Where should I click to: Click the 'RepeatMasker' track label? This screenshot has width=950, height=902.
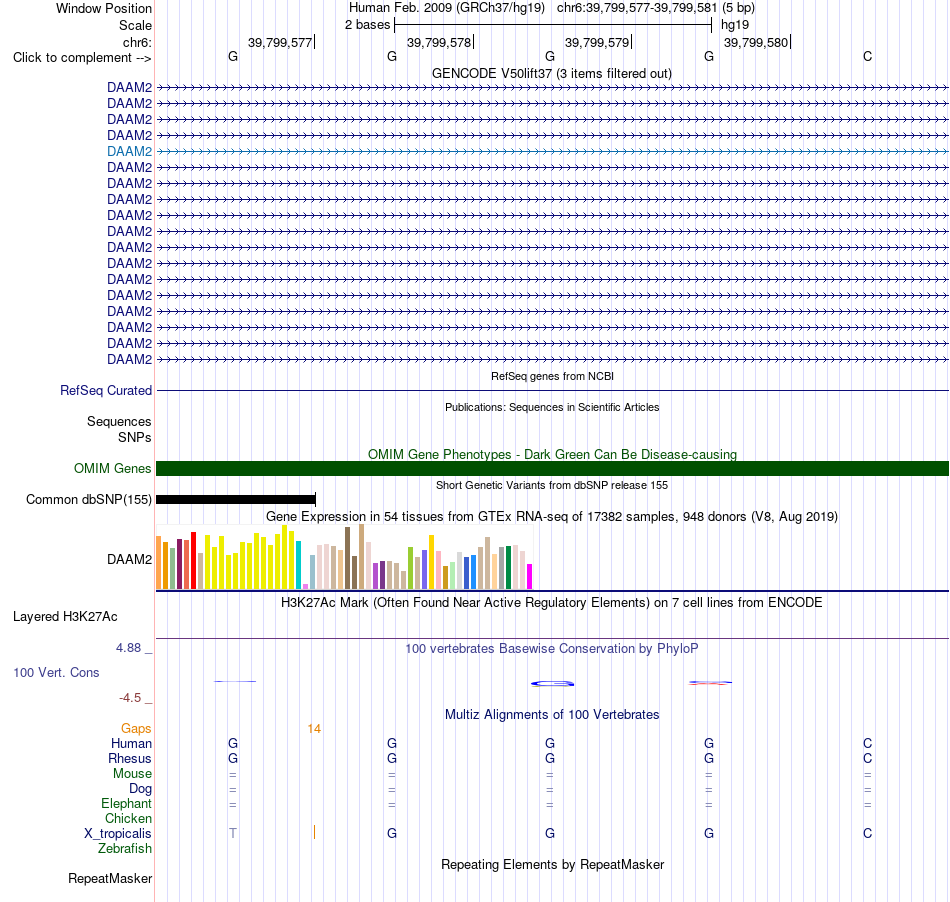[x=110, y=878]
